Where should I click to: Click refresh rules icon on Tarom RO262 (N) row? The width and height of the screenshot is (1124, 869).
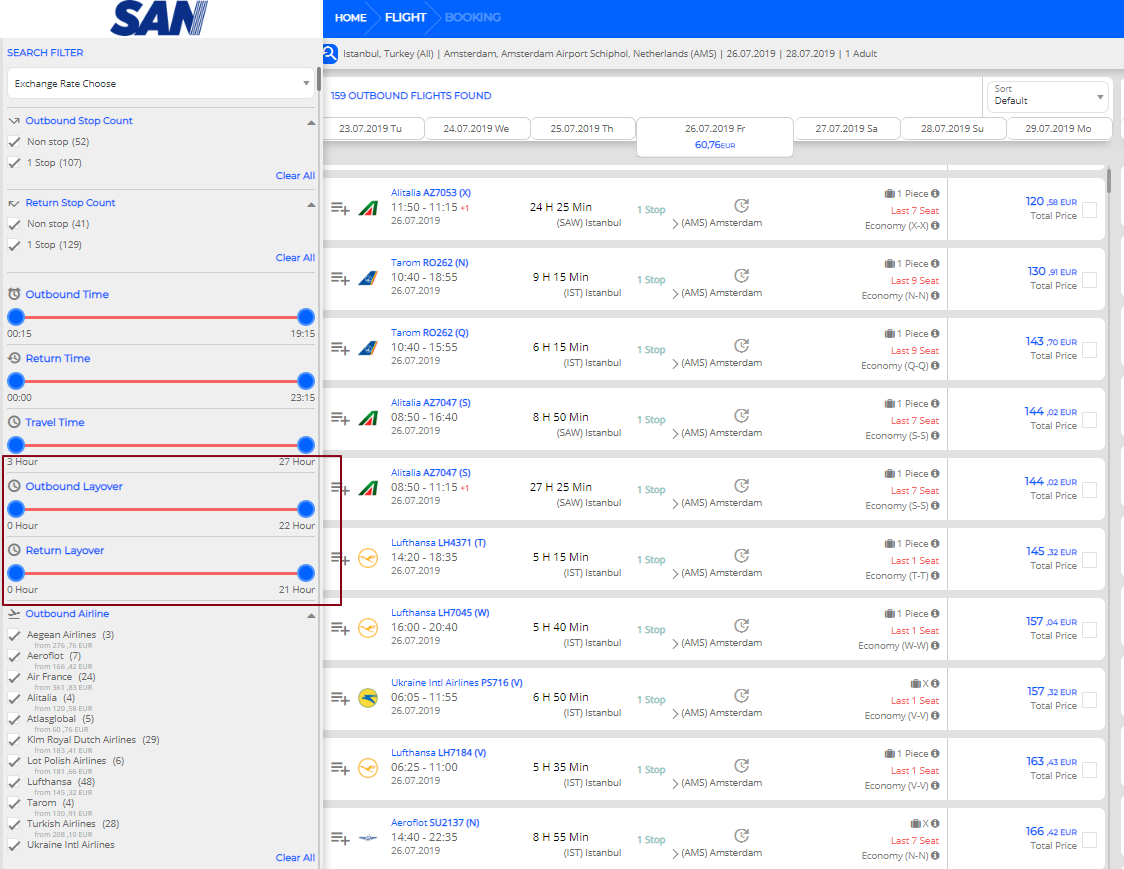(741, 275)
